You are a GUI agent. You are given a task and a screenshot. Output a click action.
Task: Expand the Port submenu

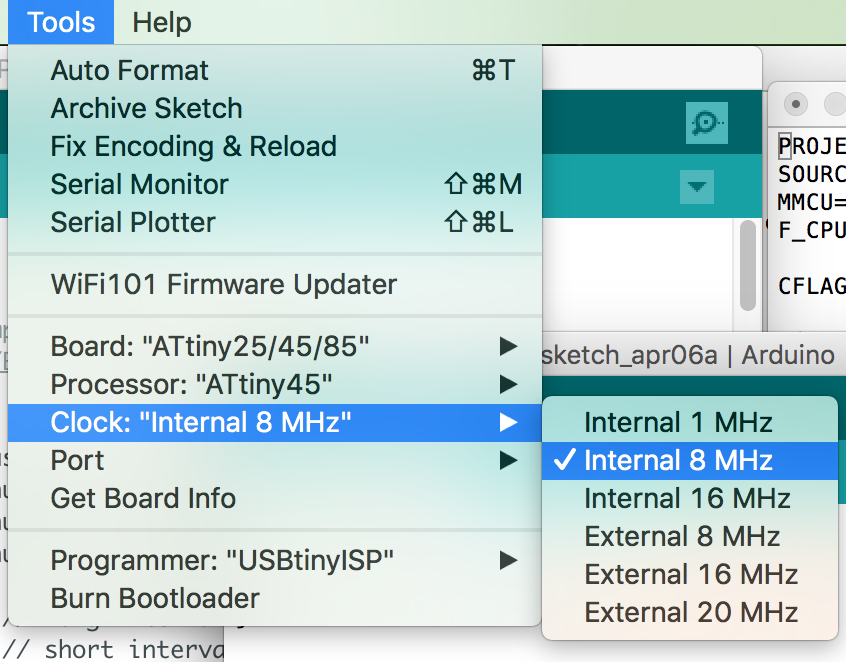275,460
